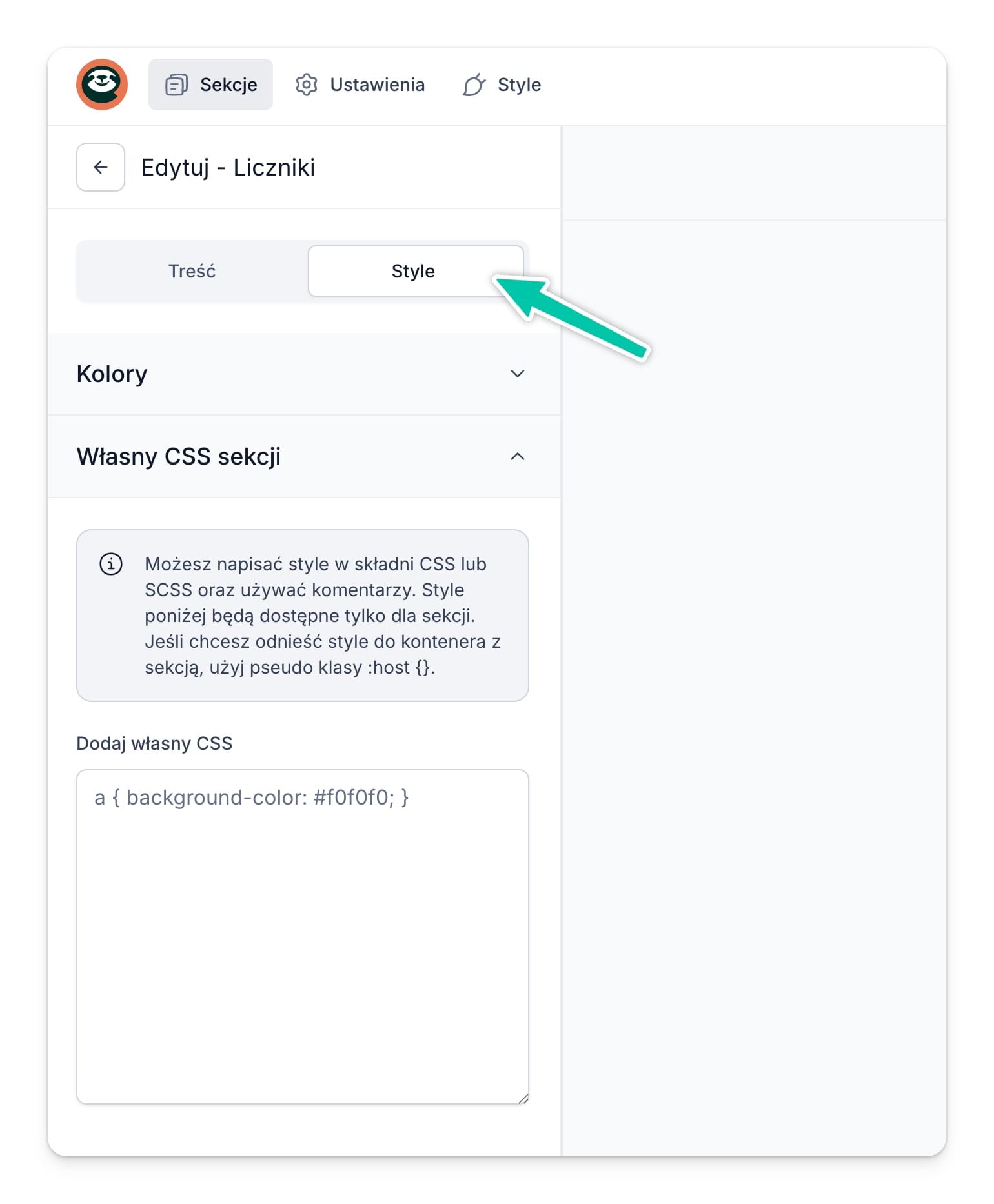Switch to the Treść tab
994x1204 pixels.
click(x=192, y=271)
